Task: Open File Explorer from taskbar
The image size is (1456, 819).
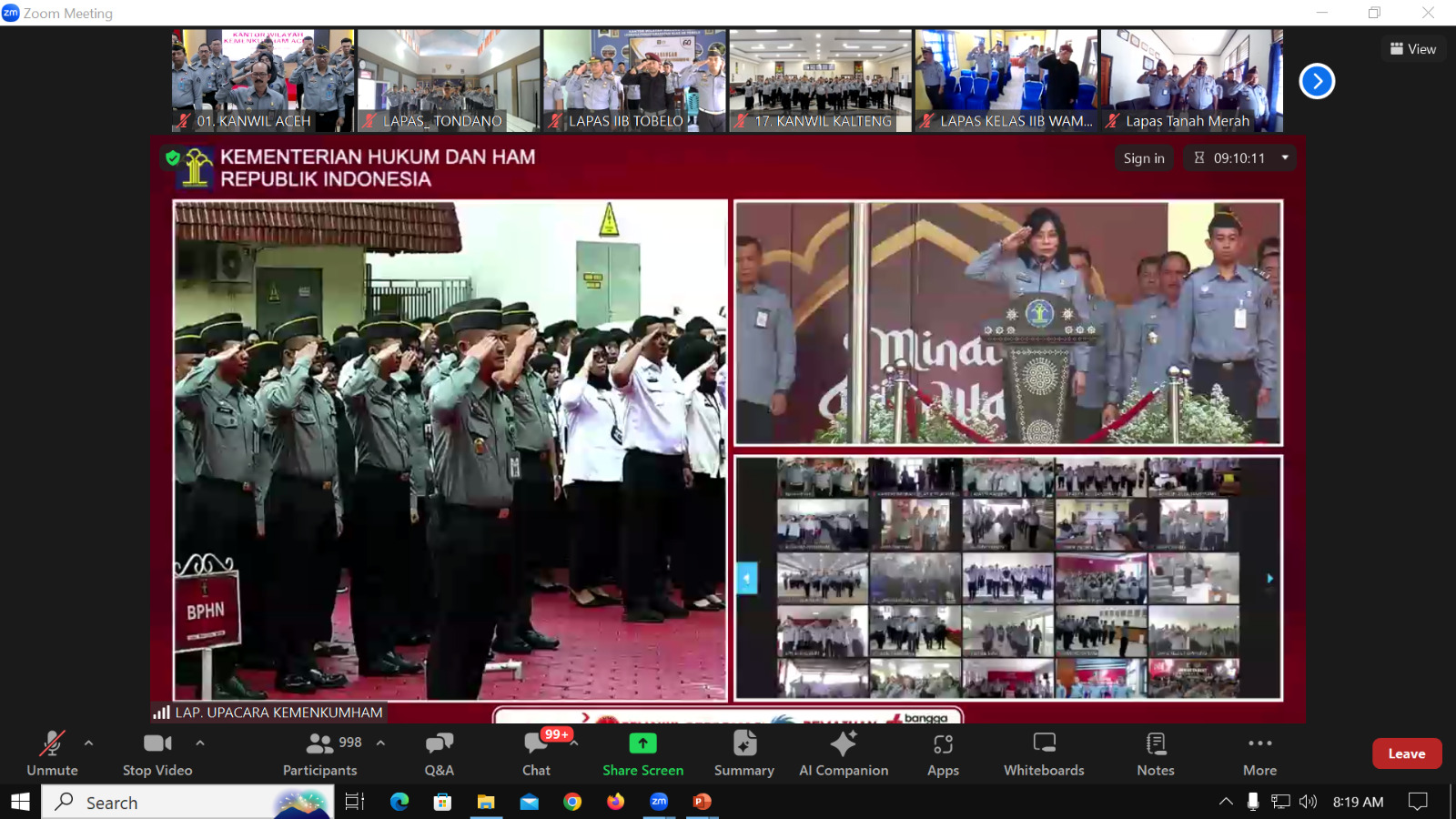Action: coord(486,802)
